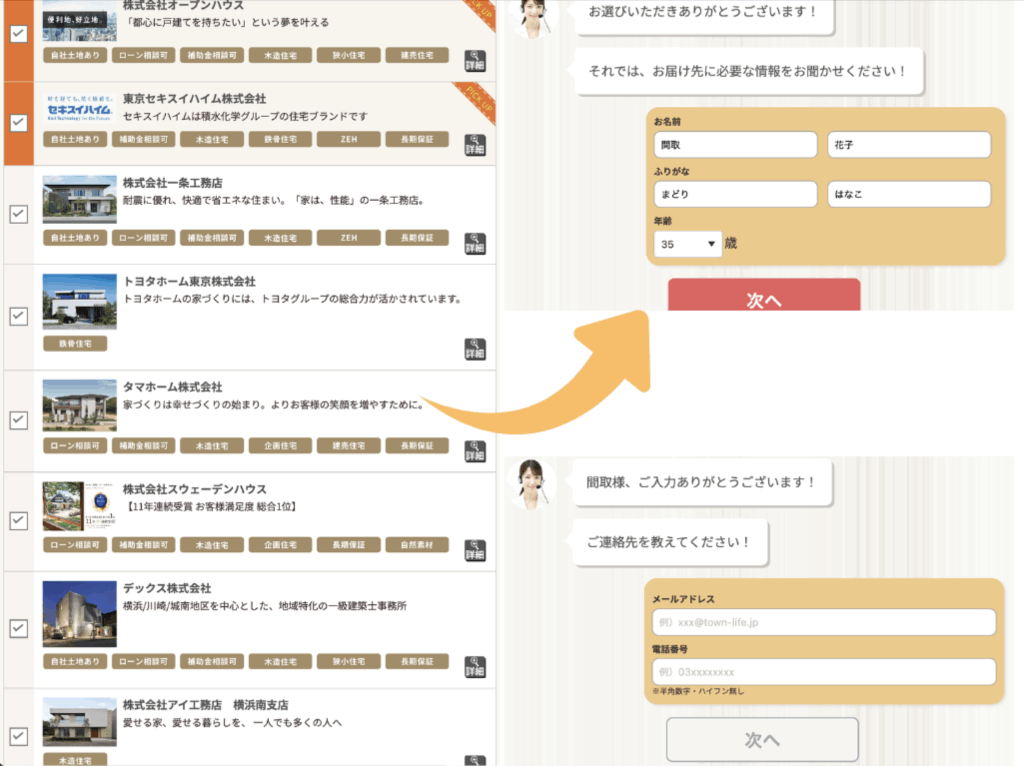Screen dimensions: 1024x766
Task: Click 建売住宅 tag in タマホーム row
Action: tap(349, 446)
